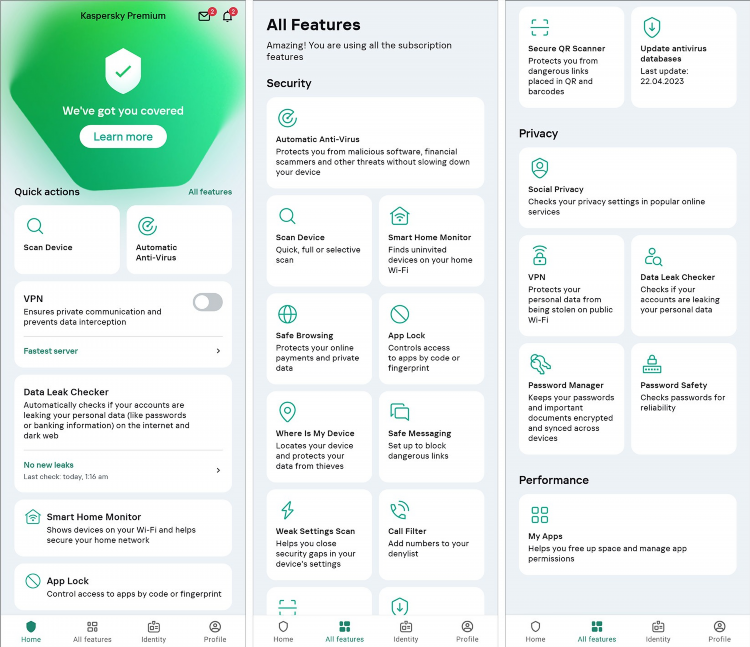Tap Update antivirus databases icon

pyautogui.click(x=651, y=27)
